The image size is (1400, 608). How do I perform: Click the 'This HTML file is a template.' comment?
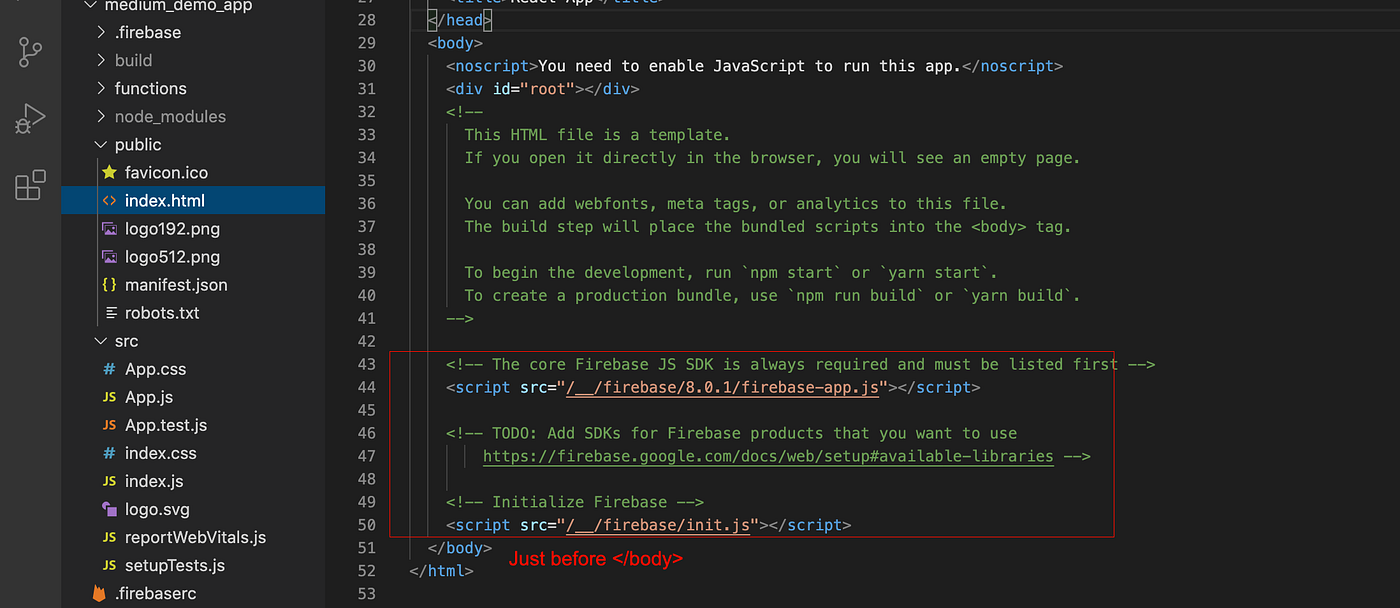click(x=597, y=134)
